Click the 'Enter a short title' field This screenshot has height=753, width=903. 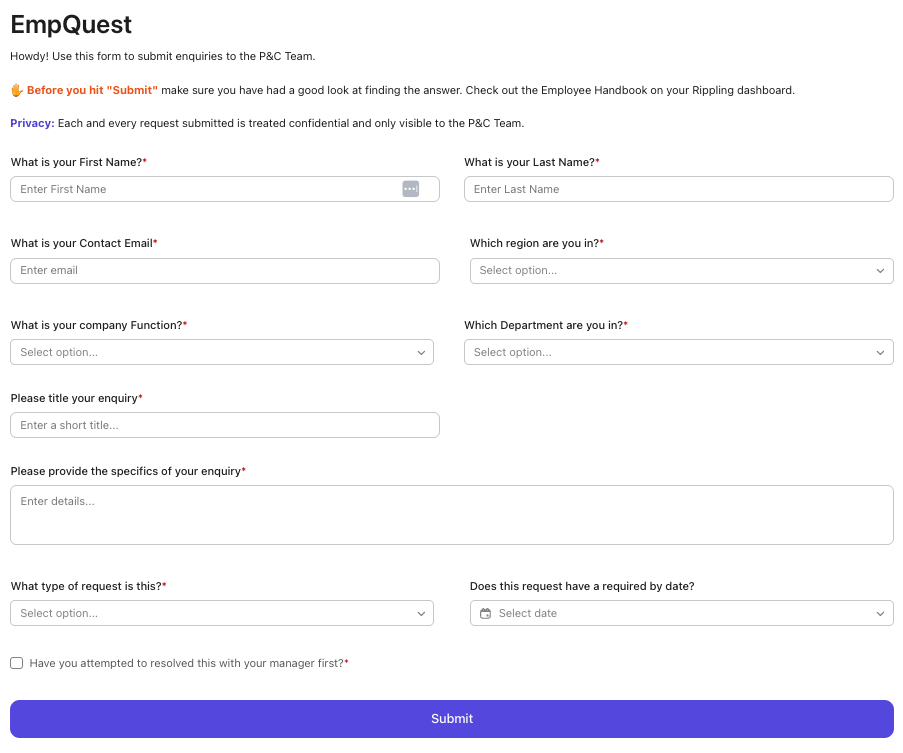click(x=224, y=425)
